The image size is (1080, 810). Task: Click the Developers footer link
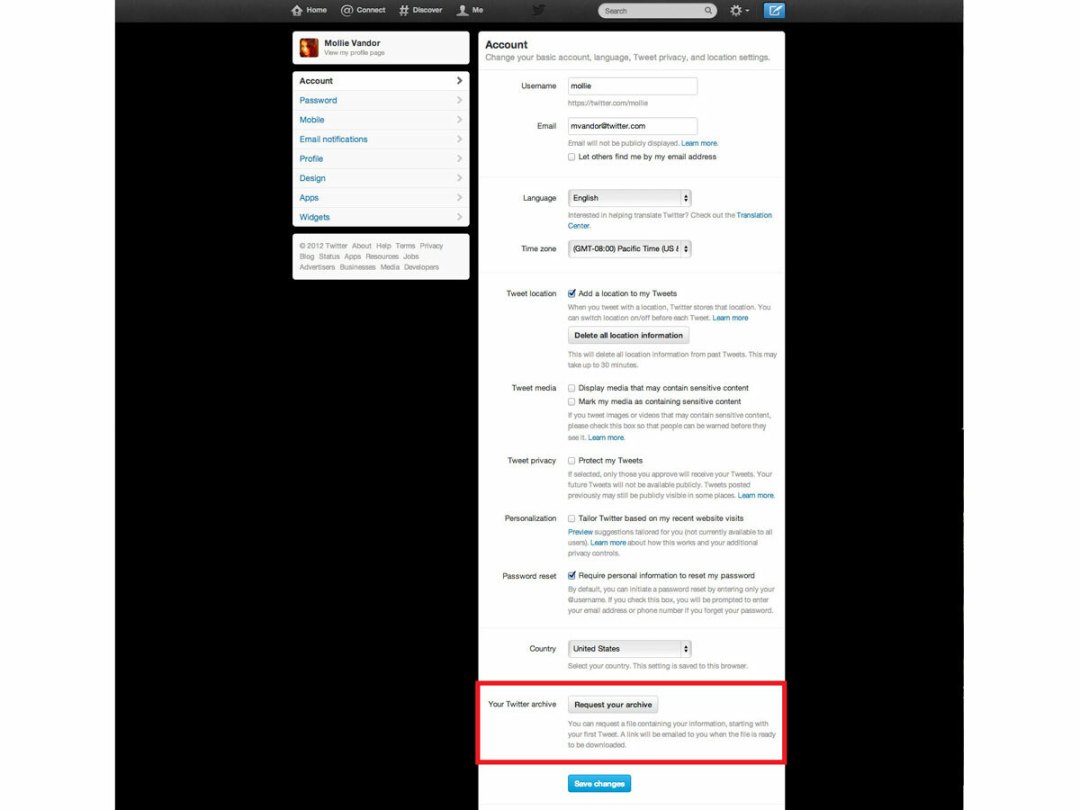click(x=422, y=267)
